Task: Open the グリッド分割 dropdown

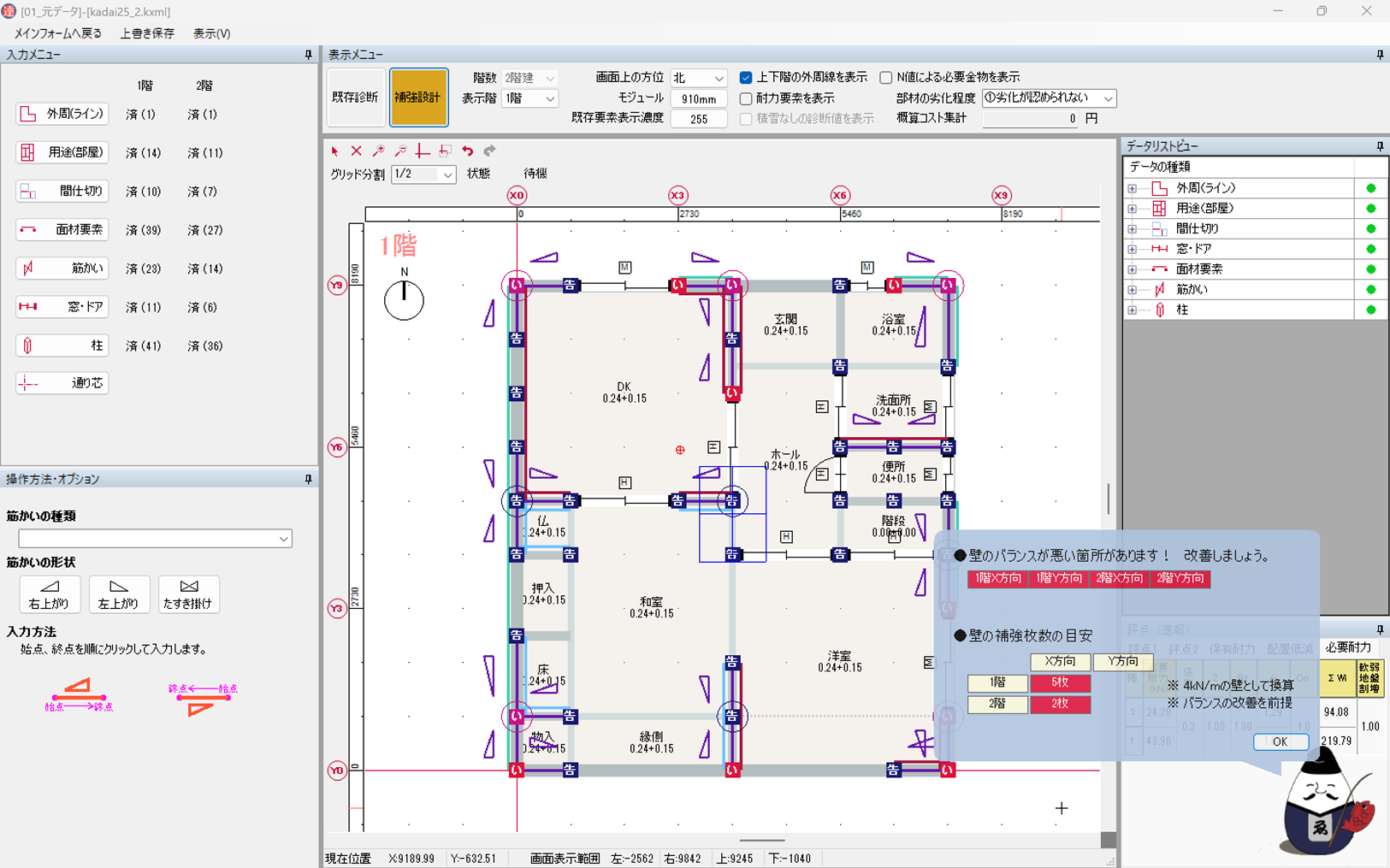Action: (x=423, y=174)
